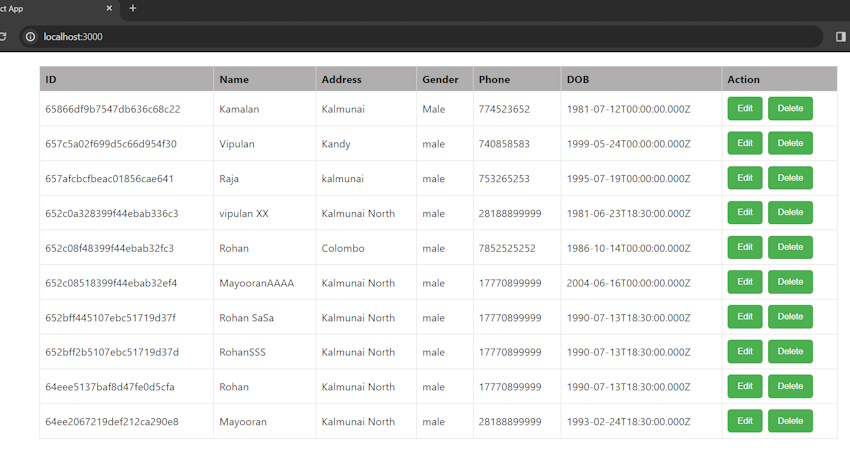Click the DOB column header

tap(578, 80)
